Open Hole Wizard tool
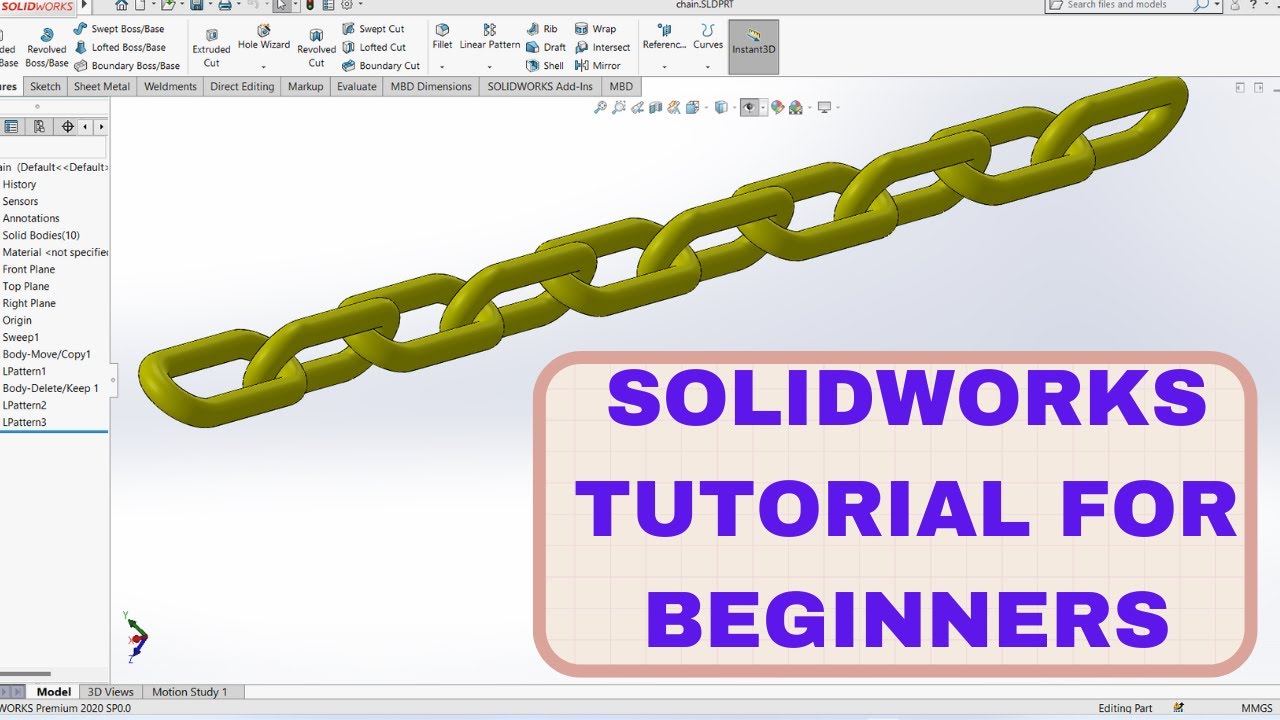Image resolution: width=1280 pixels, height=720 pixels. (264, 38)
